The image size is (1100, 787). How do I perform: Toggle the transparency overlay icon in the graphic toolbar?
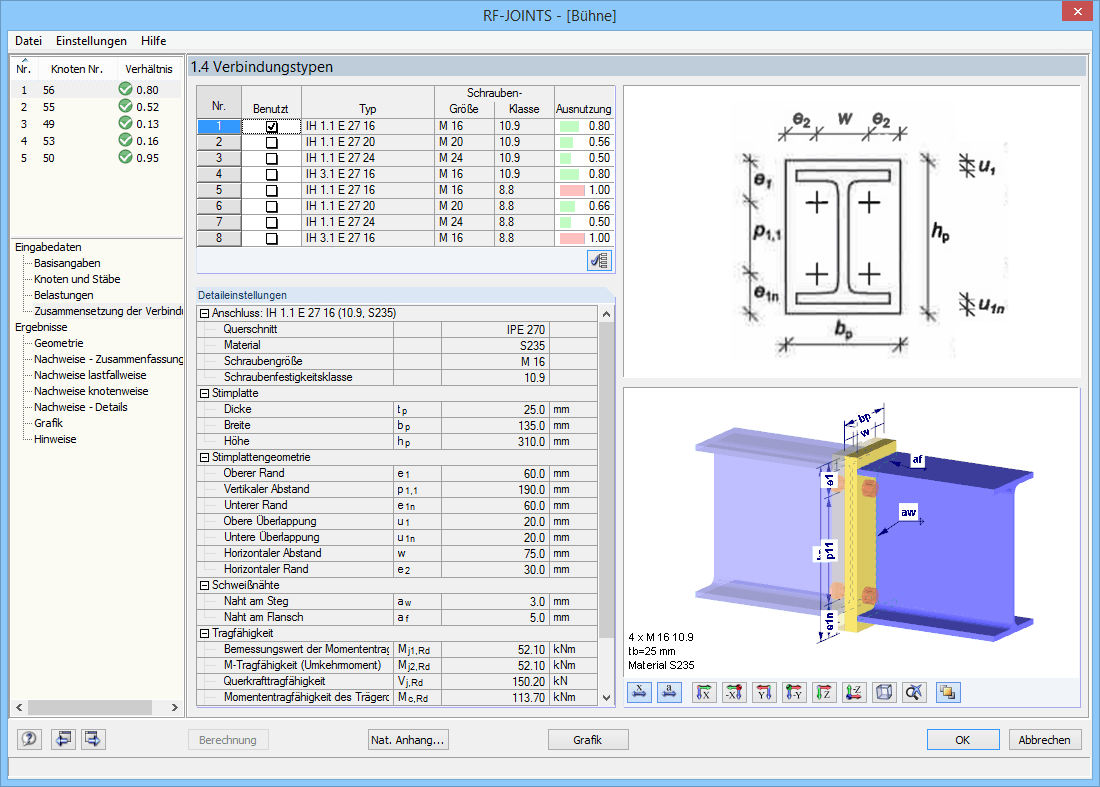pos(948,692)
